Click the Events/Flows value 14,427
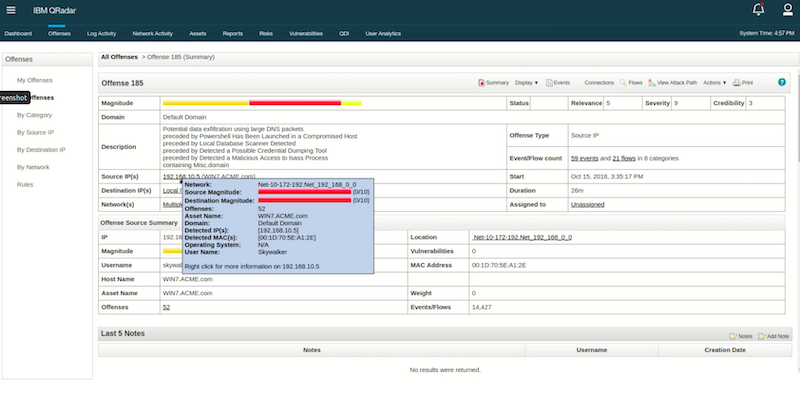Viewport: 800px width, 395px height. click(482, 307)
